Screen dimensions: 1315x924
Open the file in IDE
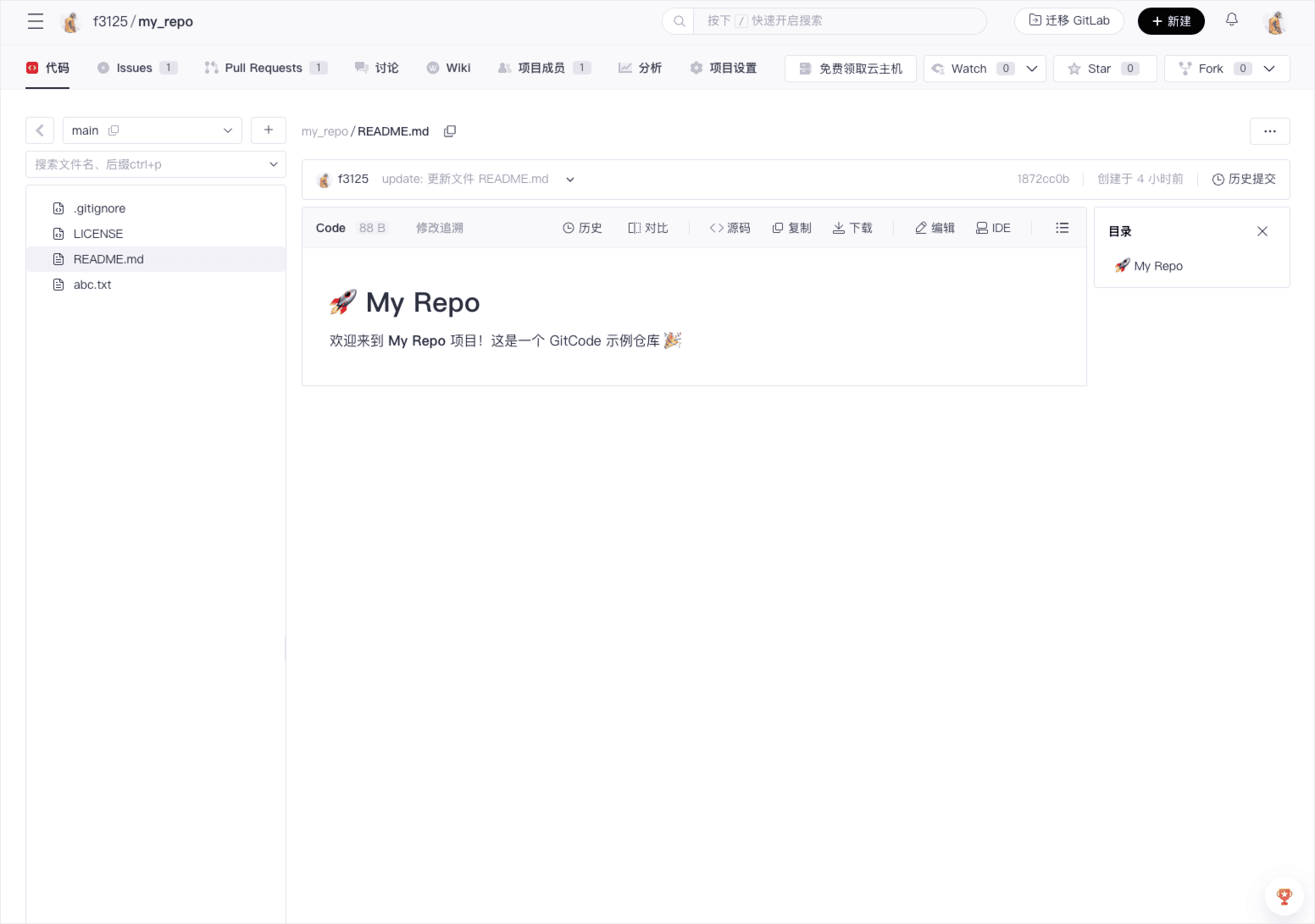(993, 228)
